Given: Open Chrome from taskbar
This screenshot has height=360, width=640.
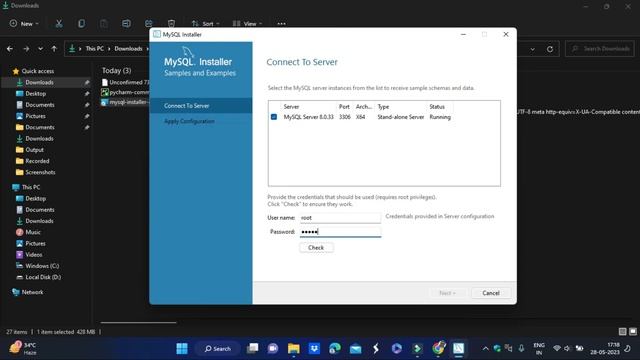Looking at the screenshot, I should (438, 349).
